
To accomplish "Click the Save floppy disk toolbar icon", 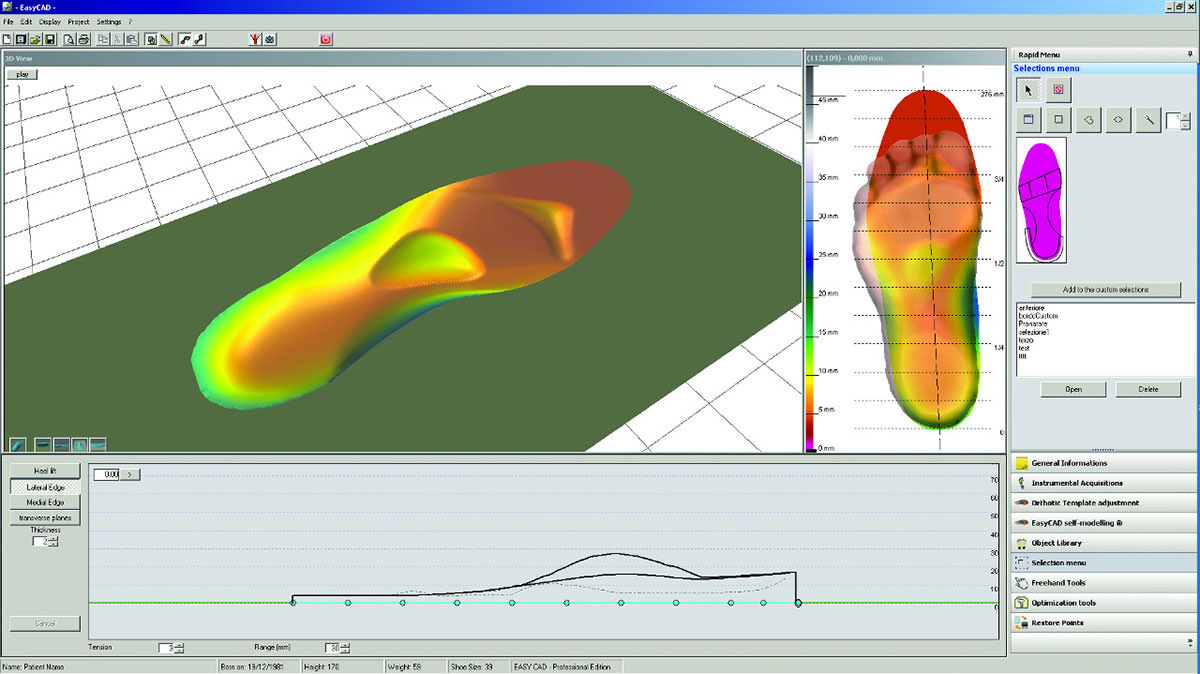I will click(x=49, y=39).
